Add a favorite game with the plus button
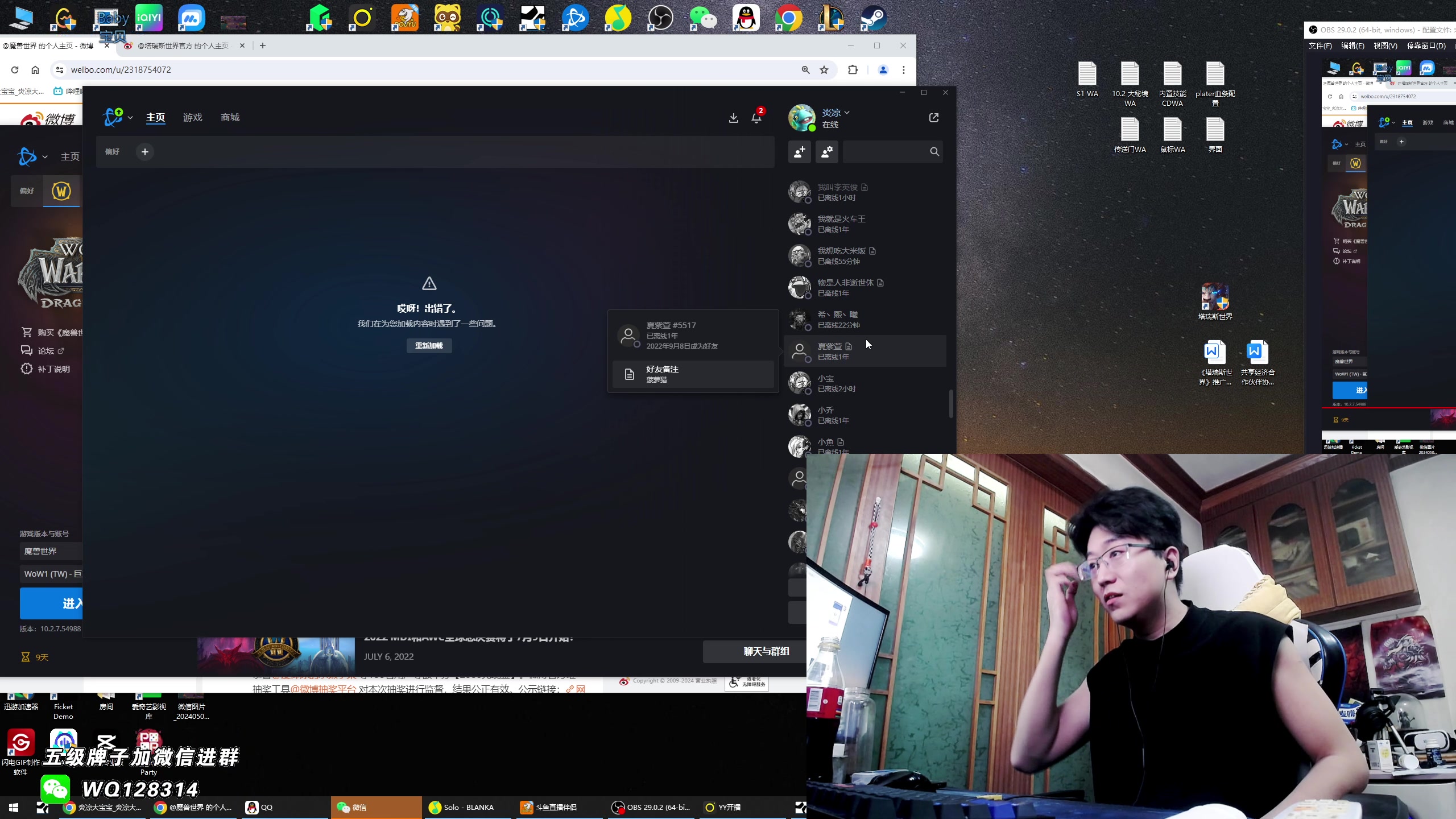Viewport: 1456px width, 819px height. pos(145,152)
